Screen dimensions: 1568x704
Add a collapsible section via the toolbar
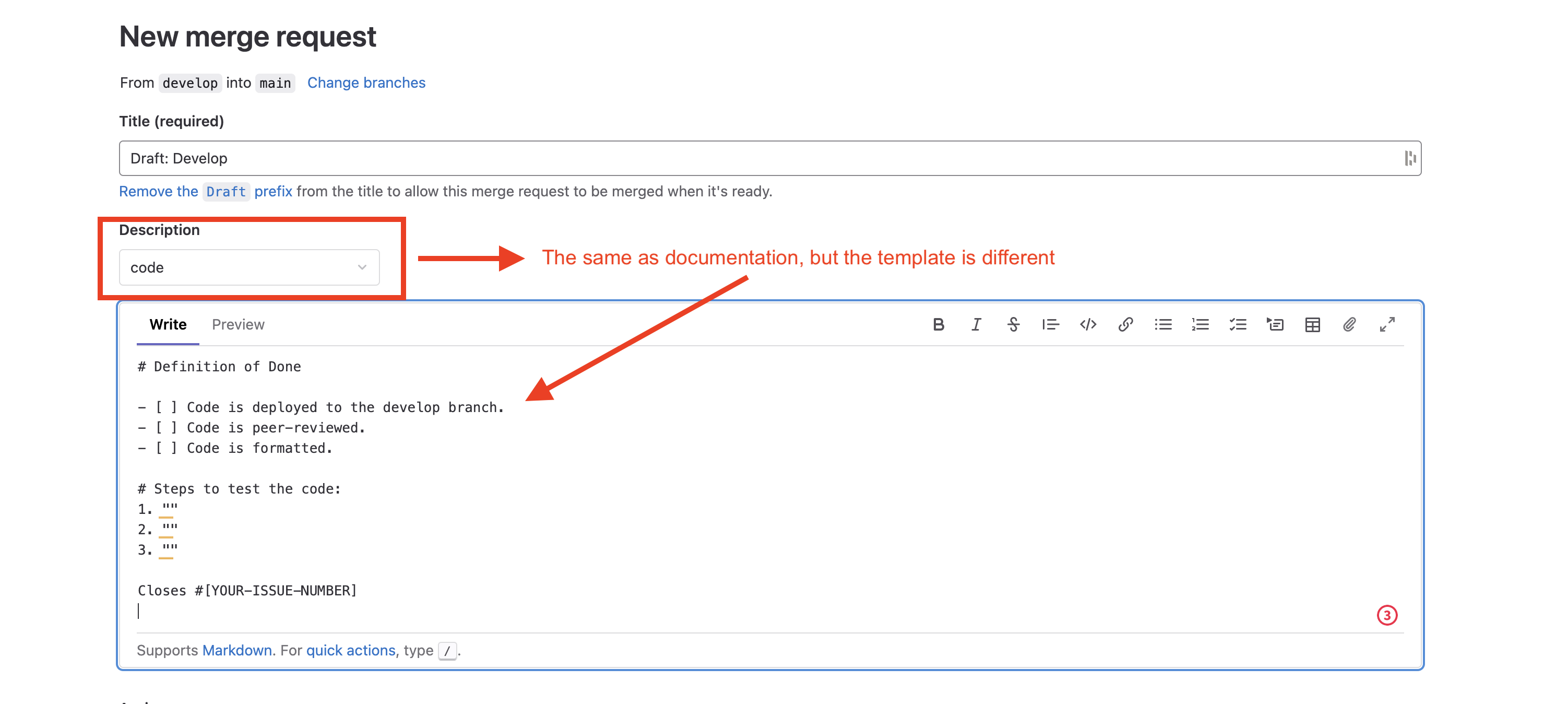[x=1275, y=325]
